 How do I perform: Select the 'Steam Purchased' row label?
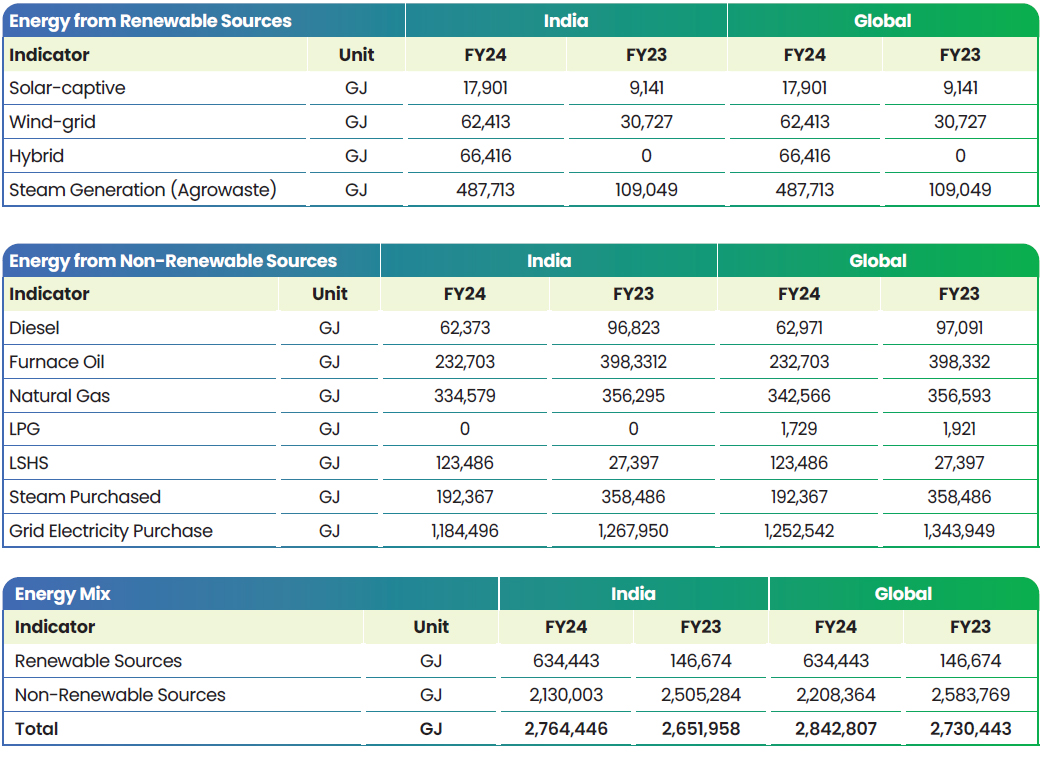coord(85,496)
